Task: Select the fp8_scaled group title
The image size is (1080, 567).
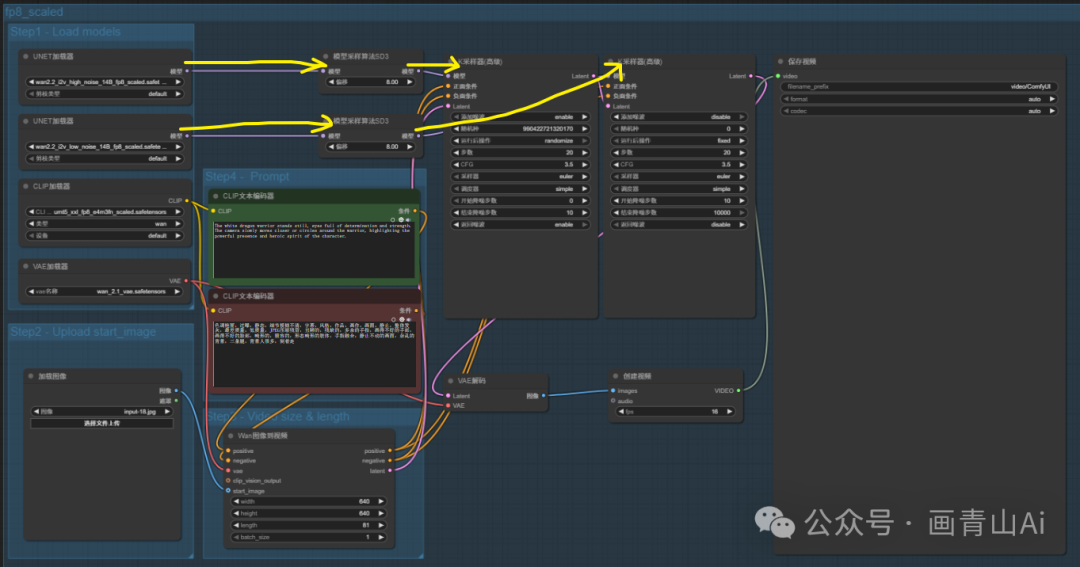Action: (34, 12)
